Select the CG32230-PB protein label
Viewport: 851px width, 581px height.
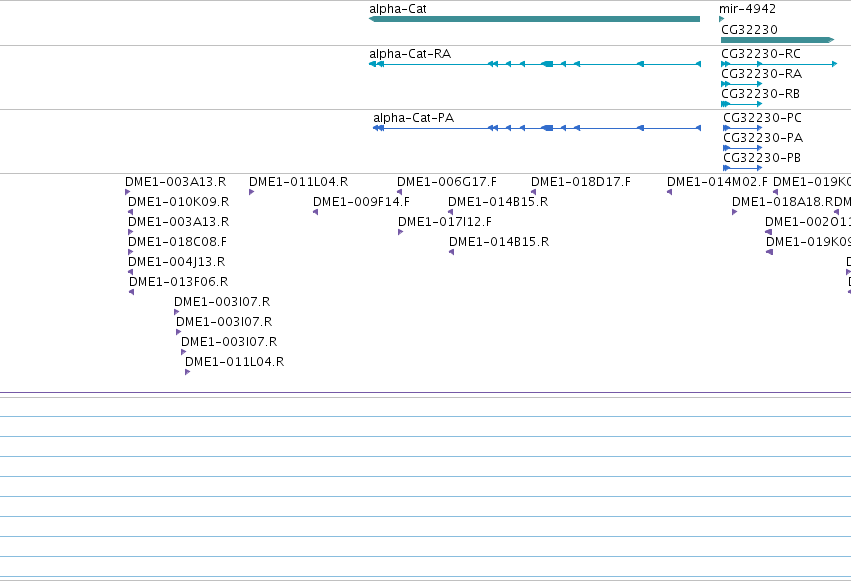pyautogui.click(x=762, y=158)
